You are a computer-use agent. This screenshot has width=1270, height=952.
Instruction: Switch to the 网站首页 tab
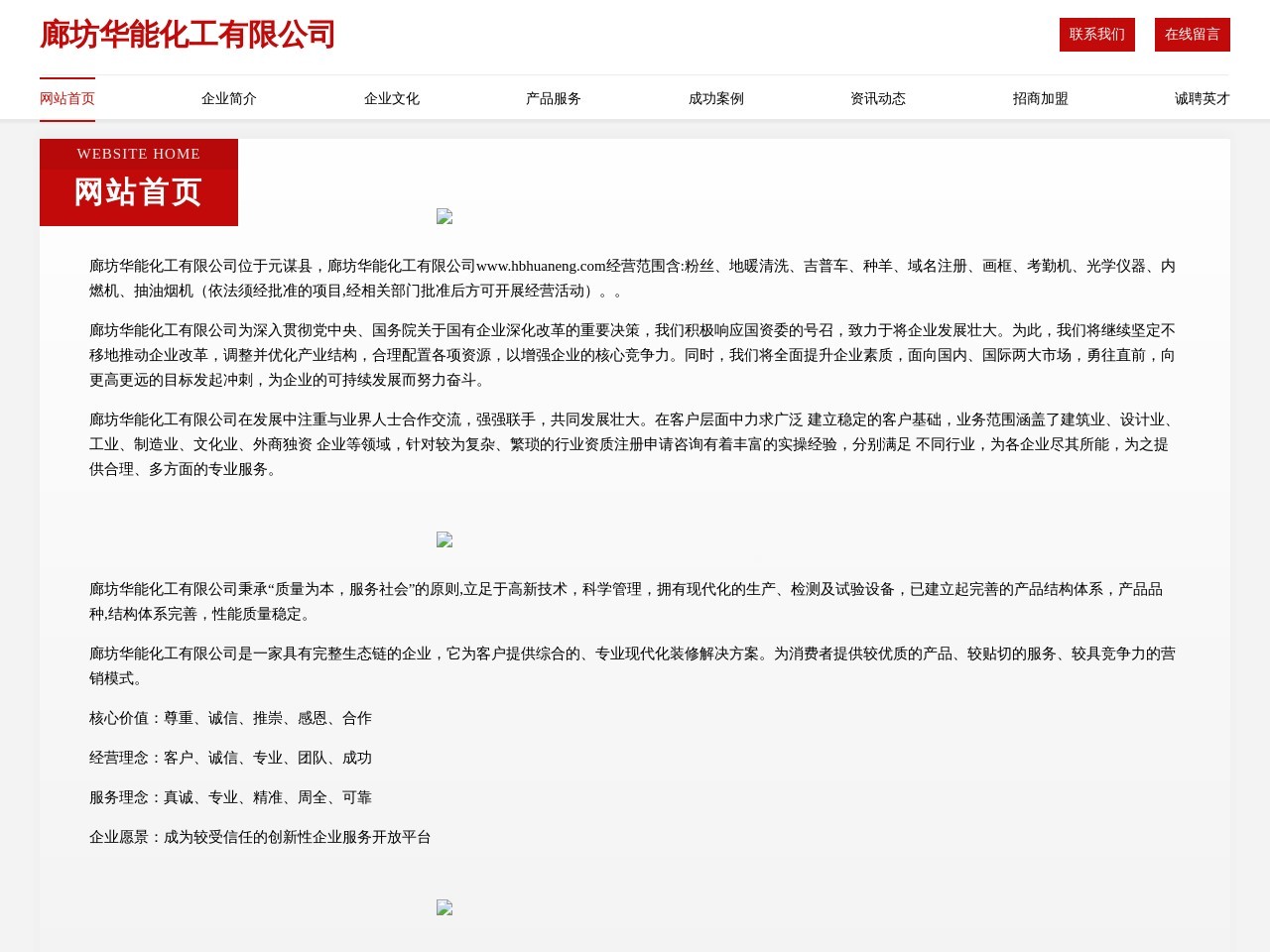pyautogui.click(x=66, y=98)
